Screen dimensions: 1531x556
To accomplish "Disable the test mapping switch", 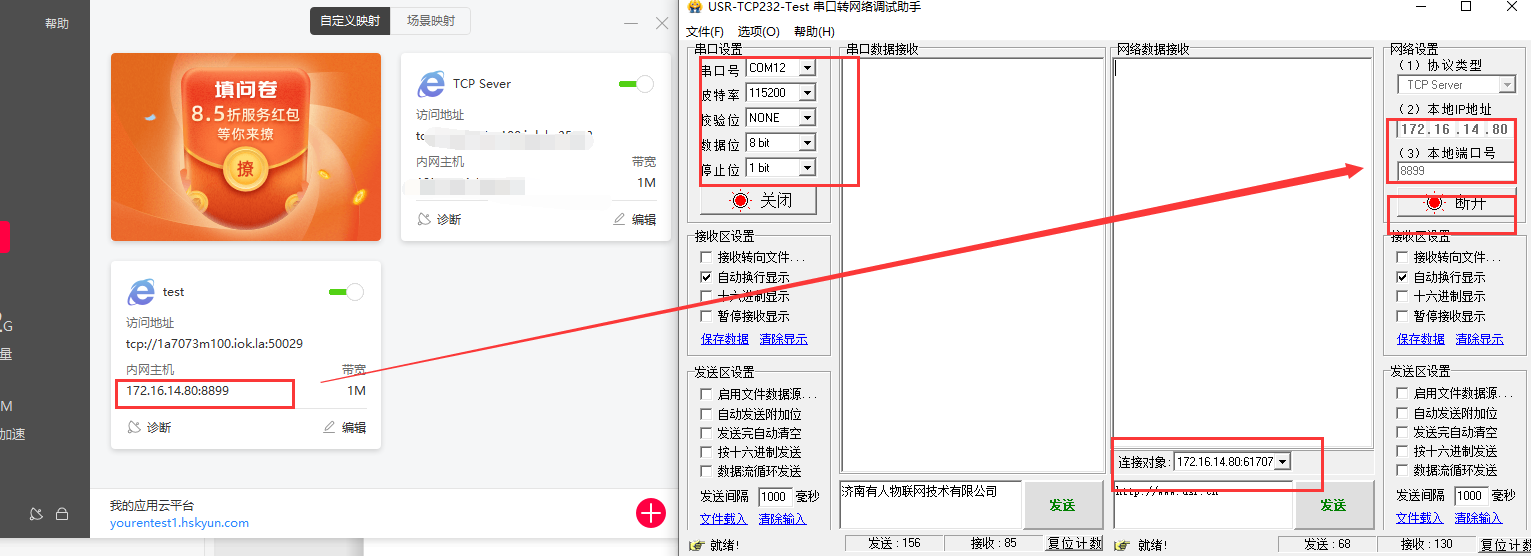I will pyautogui.click(x=346, y=292).
